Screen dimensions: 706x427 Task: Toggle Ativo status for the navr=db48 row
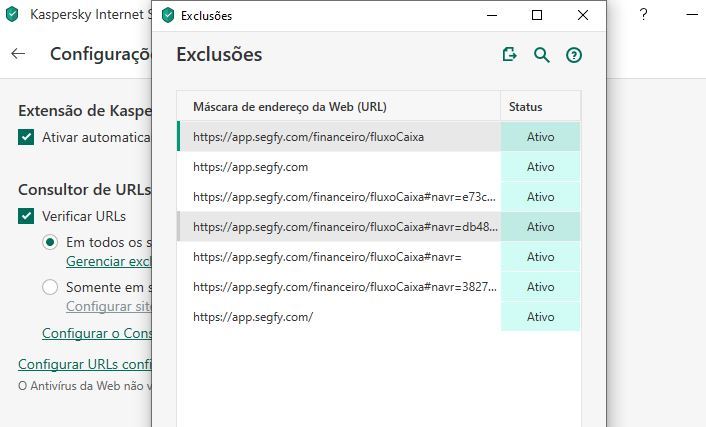point(540,227)
